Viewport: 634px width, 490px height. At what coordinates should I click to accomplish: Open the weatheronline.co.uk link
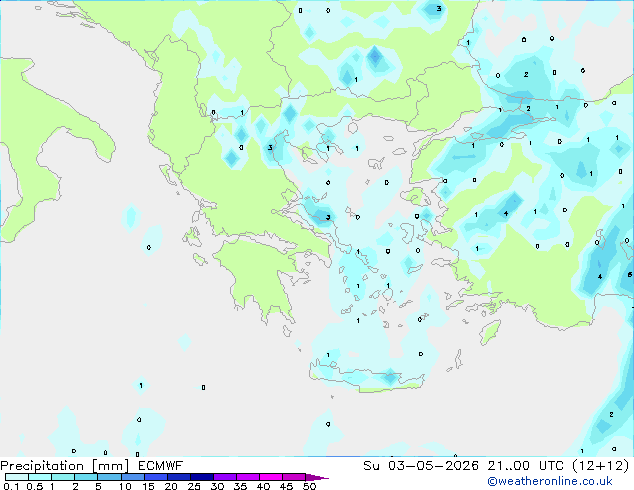coord(550,481)
